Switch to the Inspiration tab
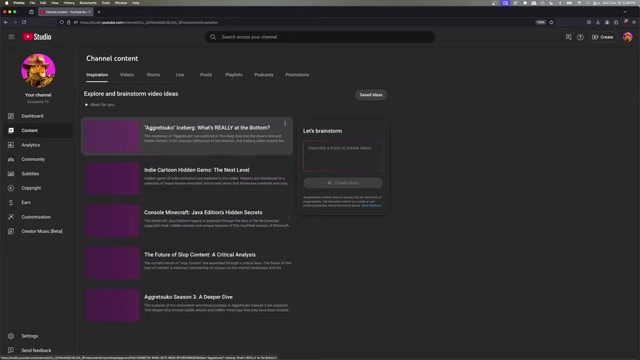This screenshot has width=640, height=360. coord(97,75)
